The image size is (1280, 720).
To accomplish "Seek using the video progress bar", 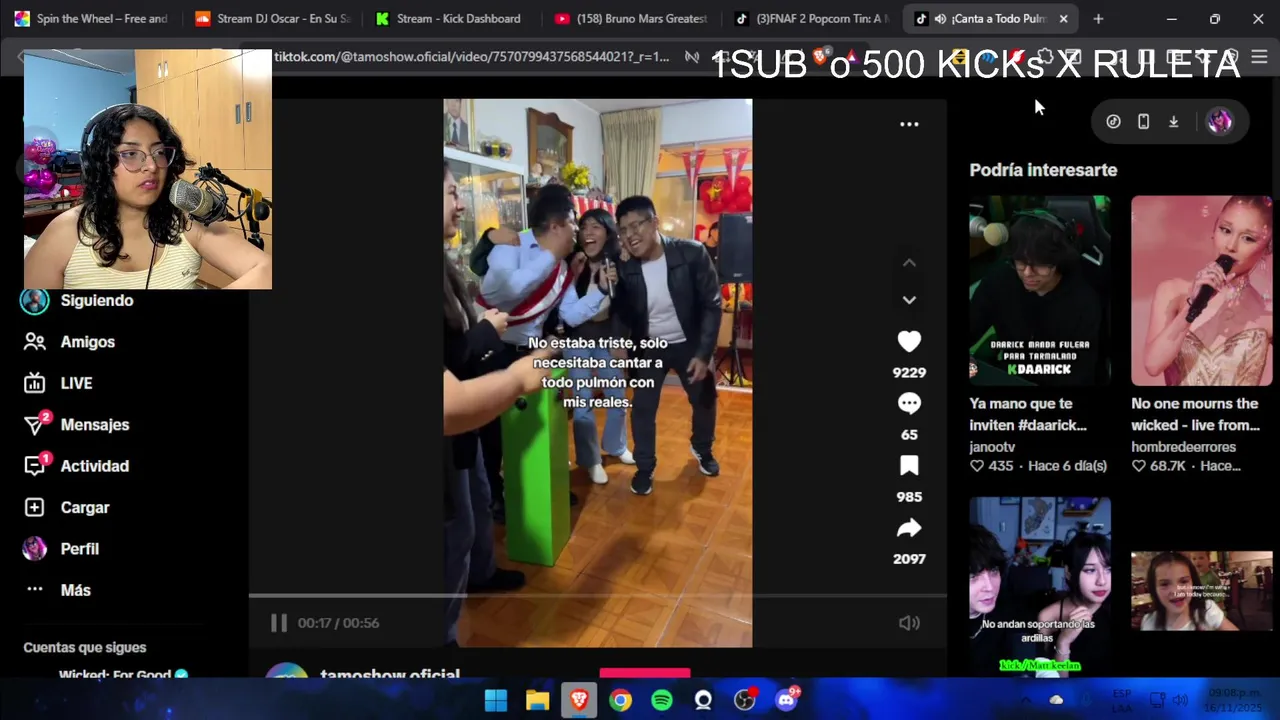I will point(597,596).
